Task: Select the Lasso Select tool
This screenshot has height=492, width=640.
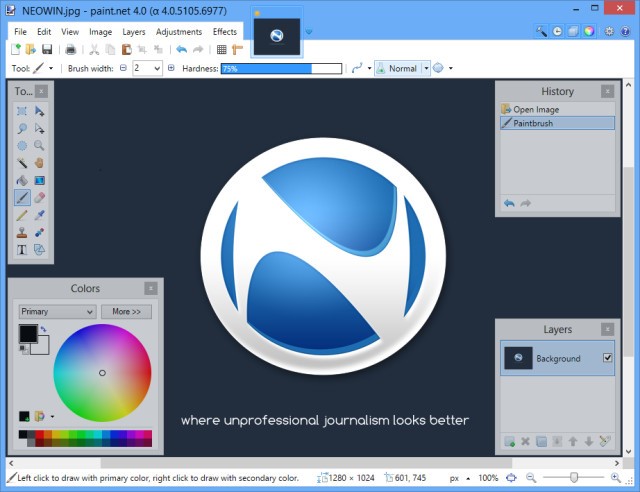Action: (x=22, y=129)
